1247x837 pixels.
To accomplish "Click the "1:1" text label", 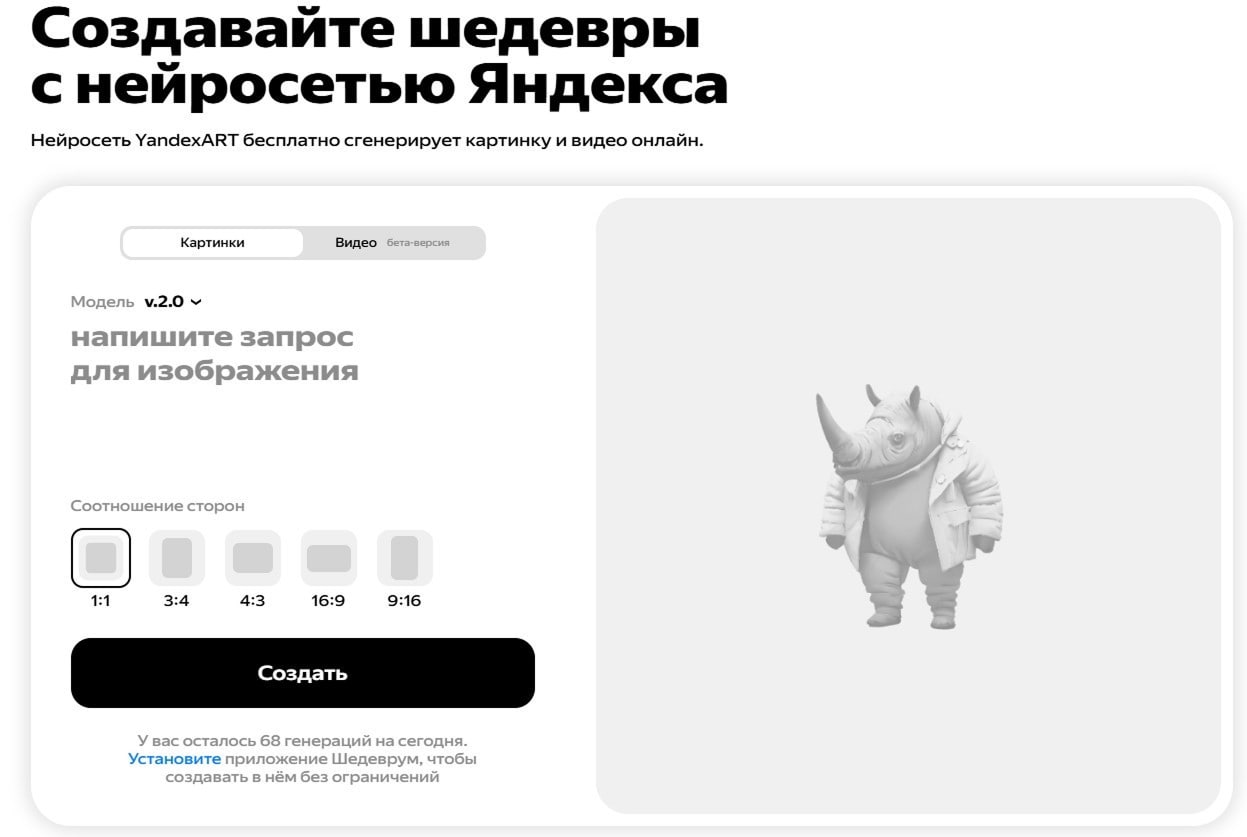I will click(101, 601).
